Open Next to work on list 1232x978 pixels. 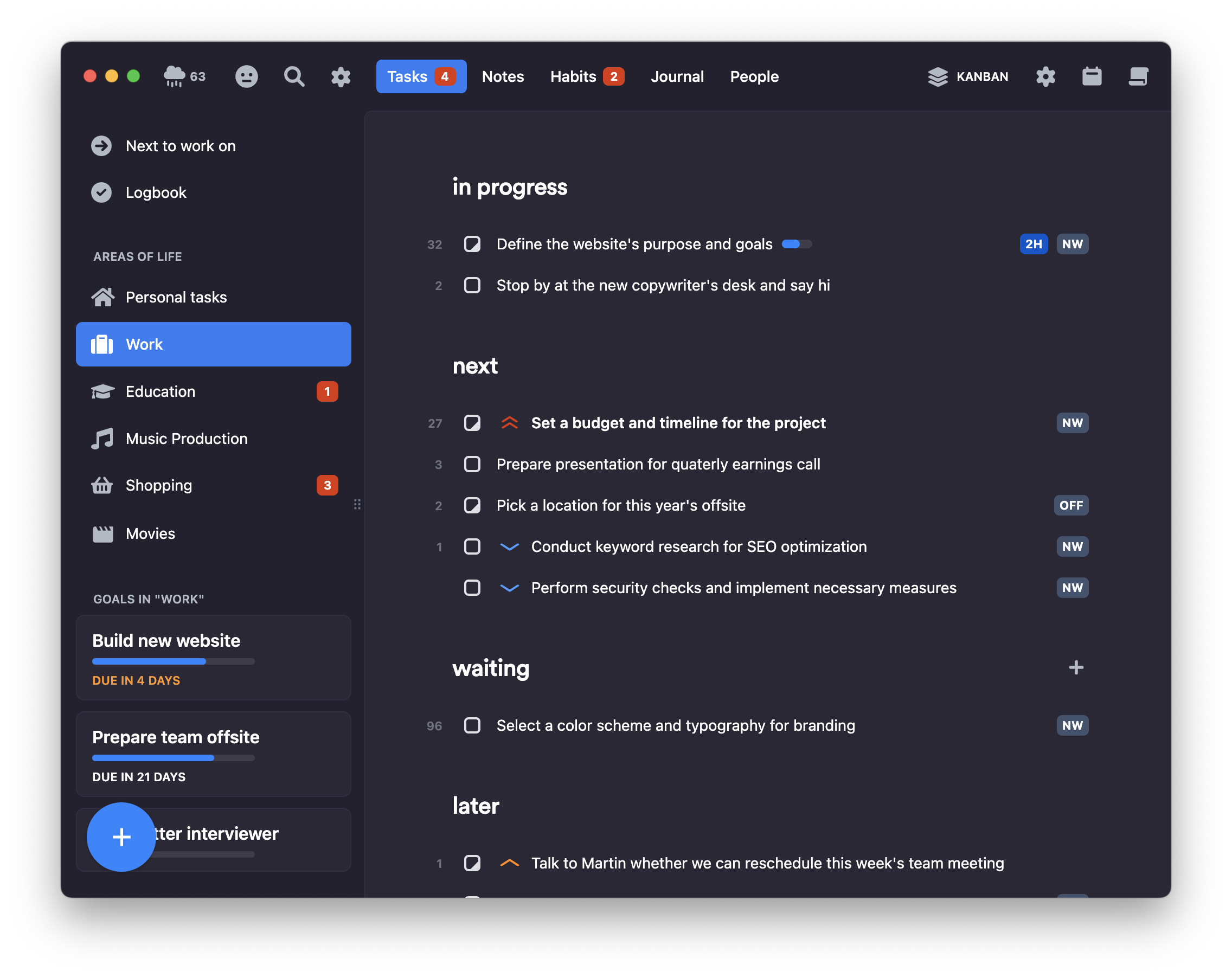pyautogui.click(x=180, y=146)
